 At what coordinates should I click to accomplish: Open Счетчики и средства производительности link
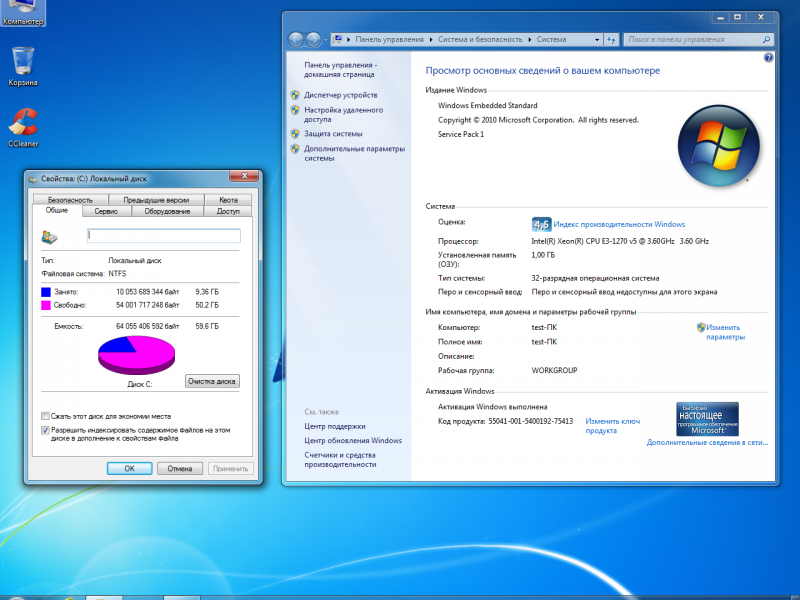point(340,460)
